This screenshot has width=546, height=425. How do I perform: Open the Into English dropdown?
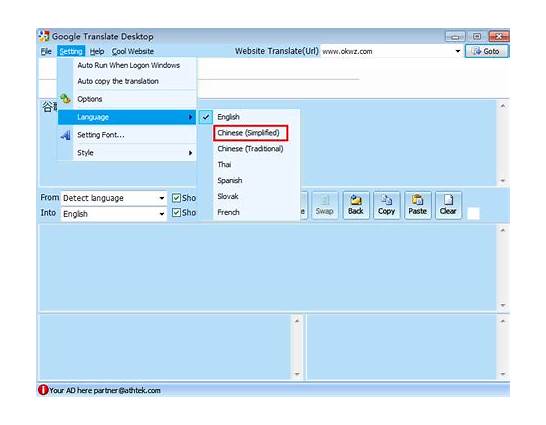pos(114,214)
